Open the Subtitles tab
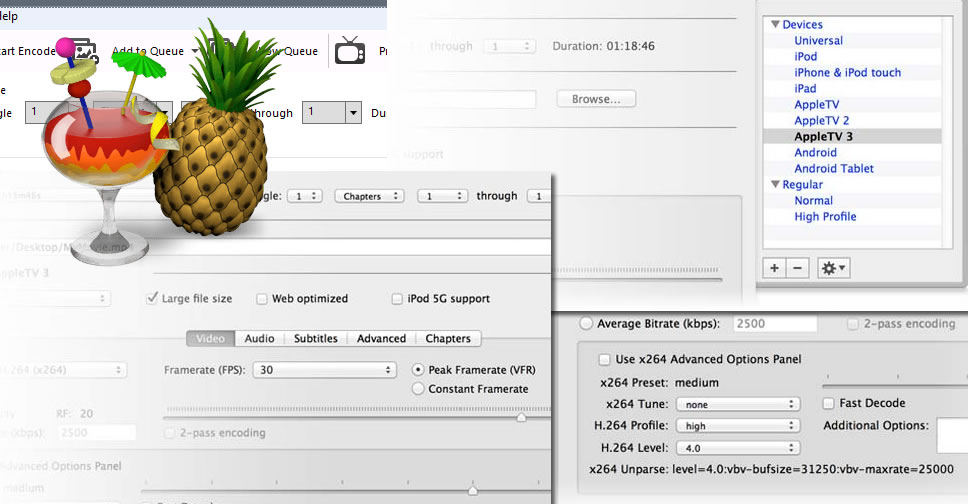The width and height of the screenshot is (968, 504). tap(315, 338)
